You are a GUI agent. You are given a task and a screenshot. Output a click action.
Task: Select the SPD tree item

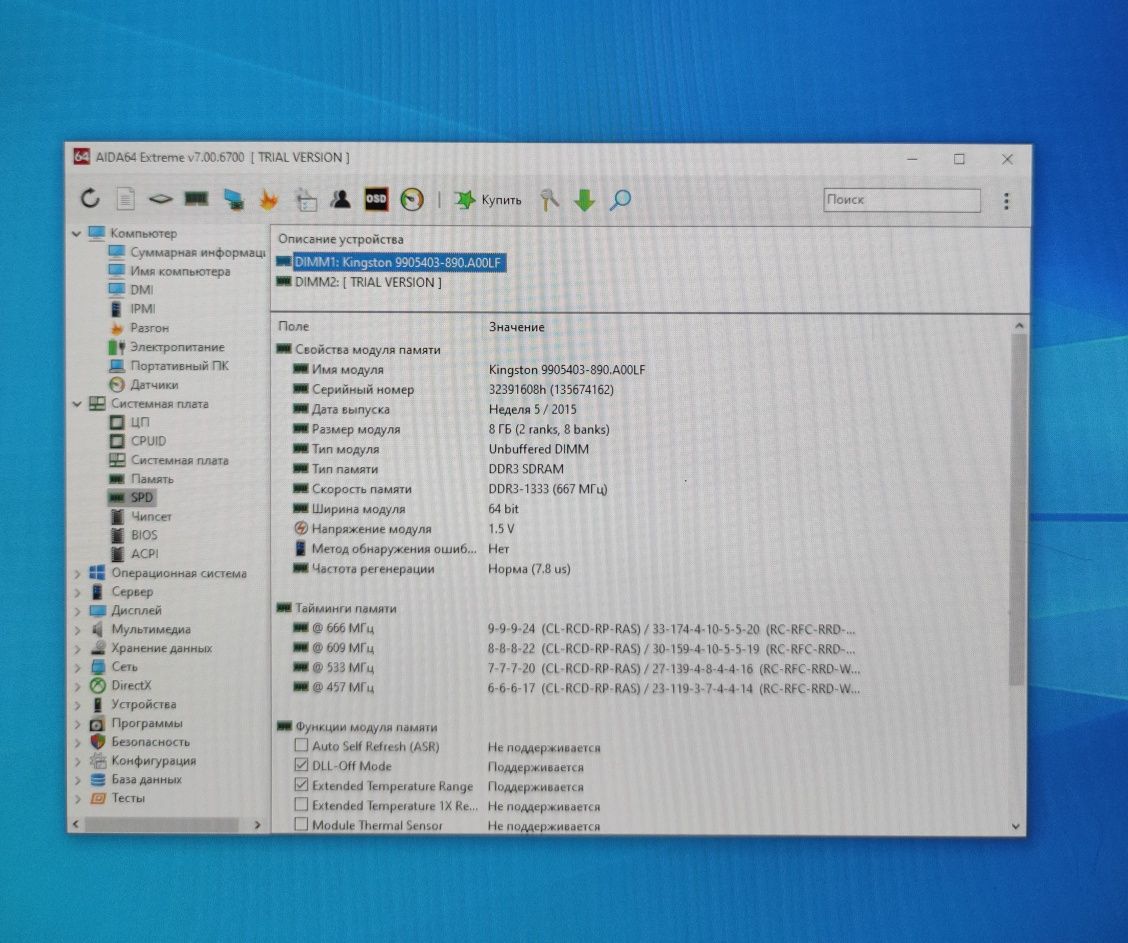coord(131,498)
